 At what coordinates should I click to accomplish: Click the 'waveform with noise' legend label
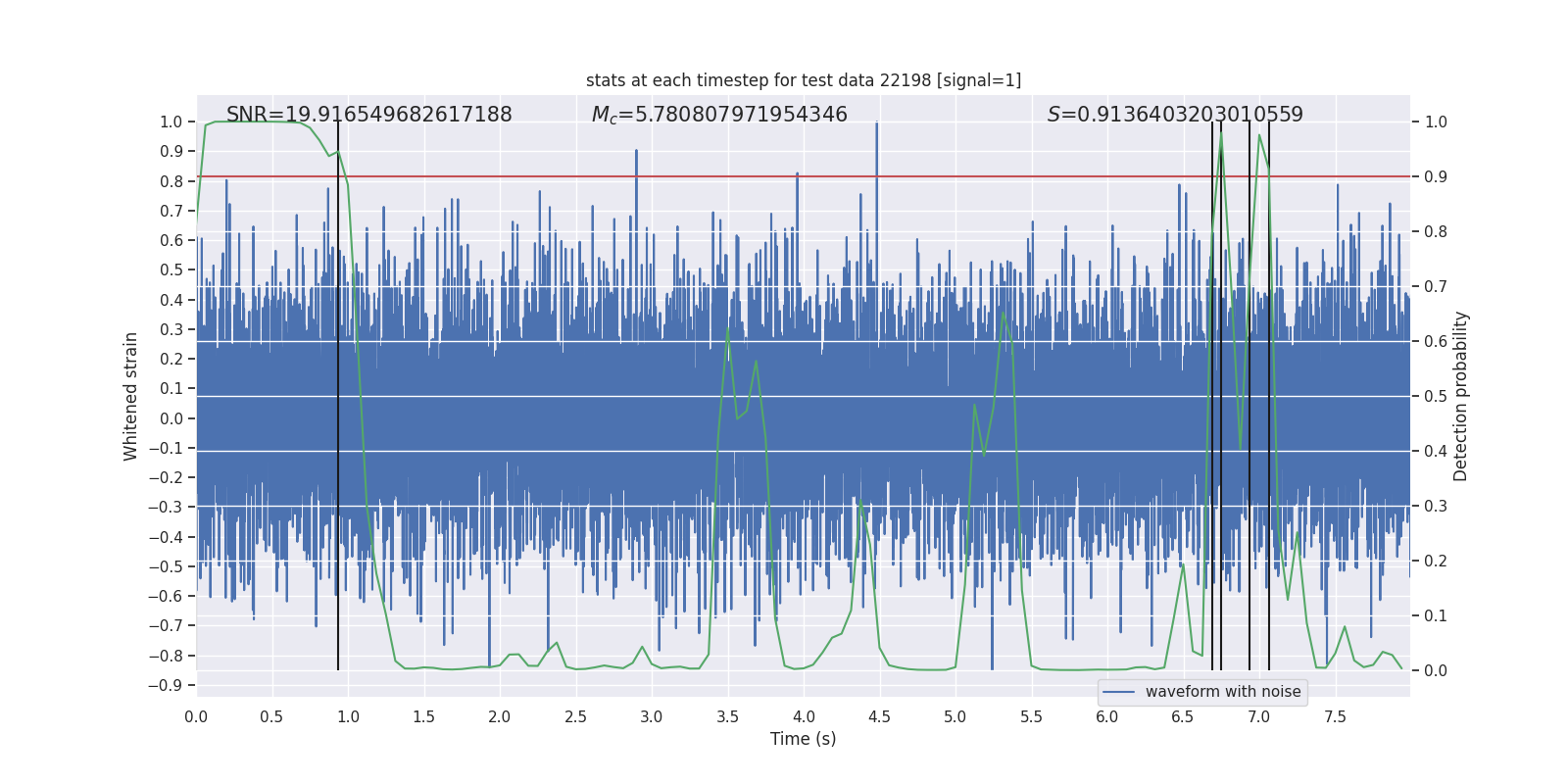(x=1222, y=692)
